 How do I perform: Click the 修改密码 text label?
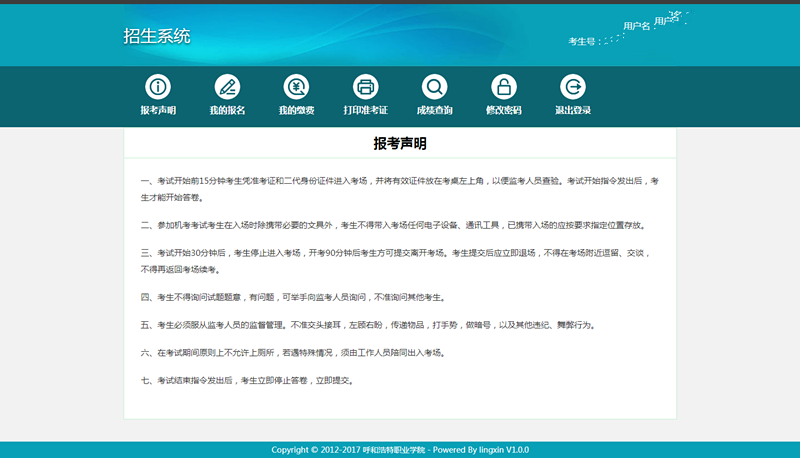click(x=503, y=110)
